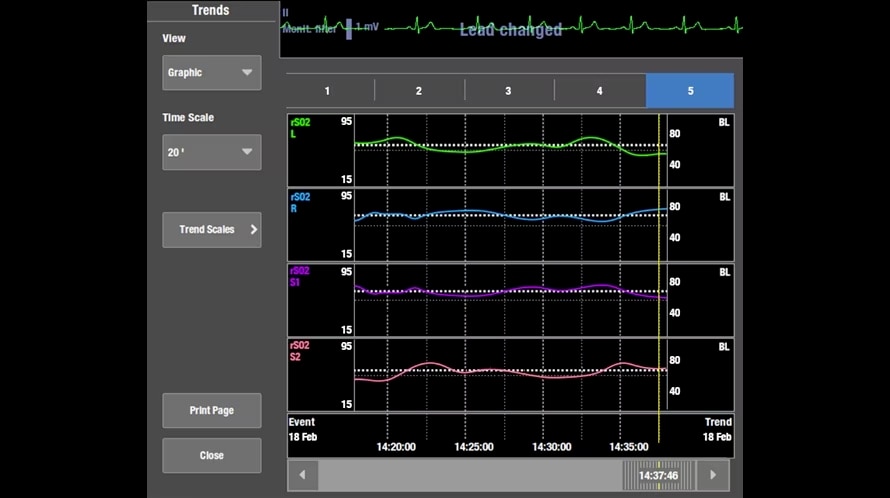Open the Time Scale dropdown showing 20'
The width and height of the screenshot is (890, 498).
click(211, 152)
